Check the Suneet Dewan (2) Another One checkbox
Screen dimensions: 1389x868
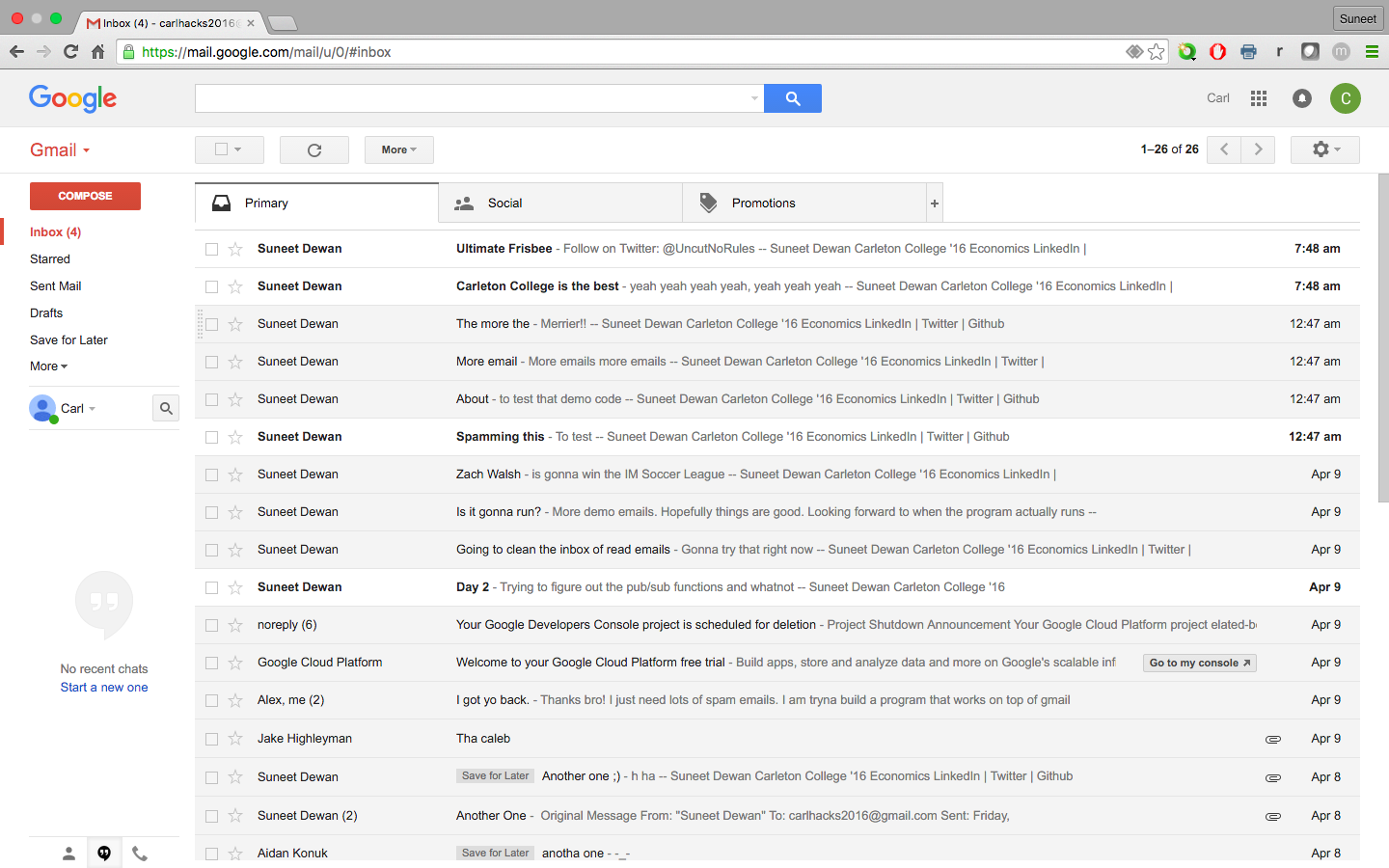click(212, 816)
